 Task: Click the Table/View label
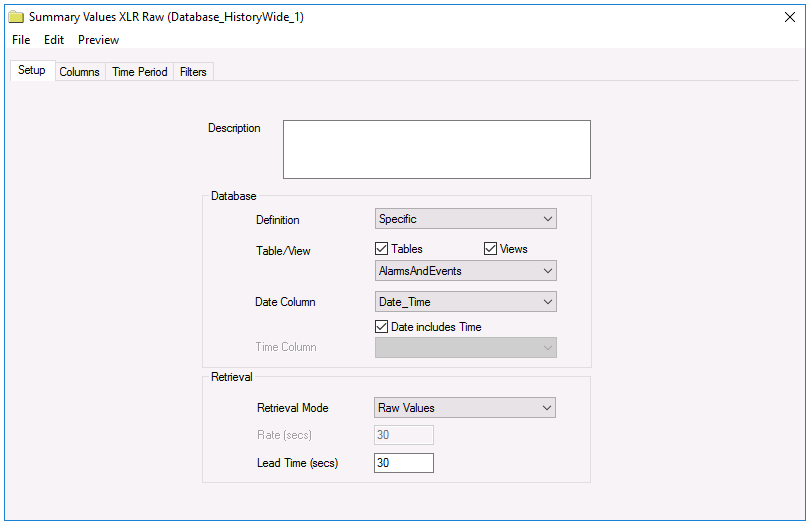(x=283, y=251)
